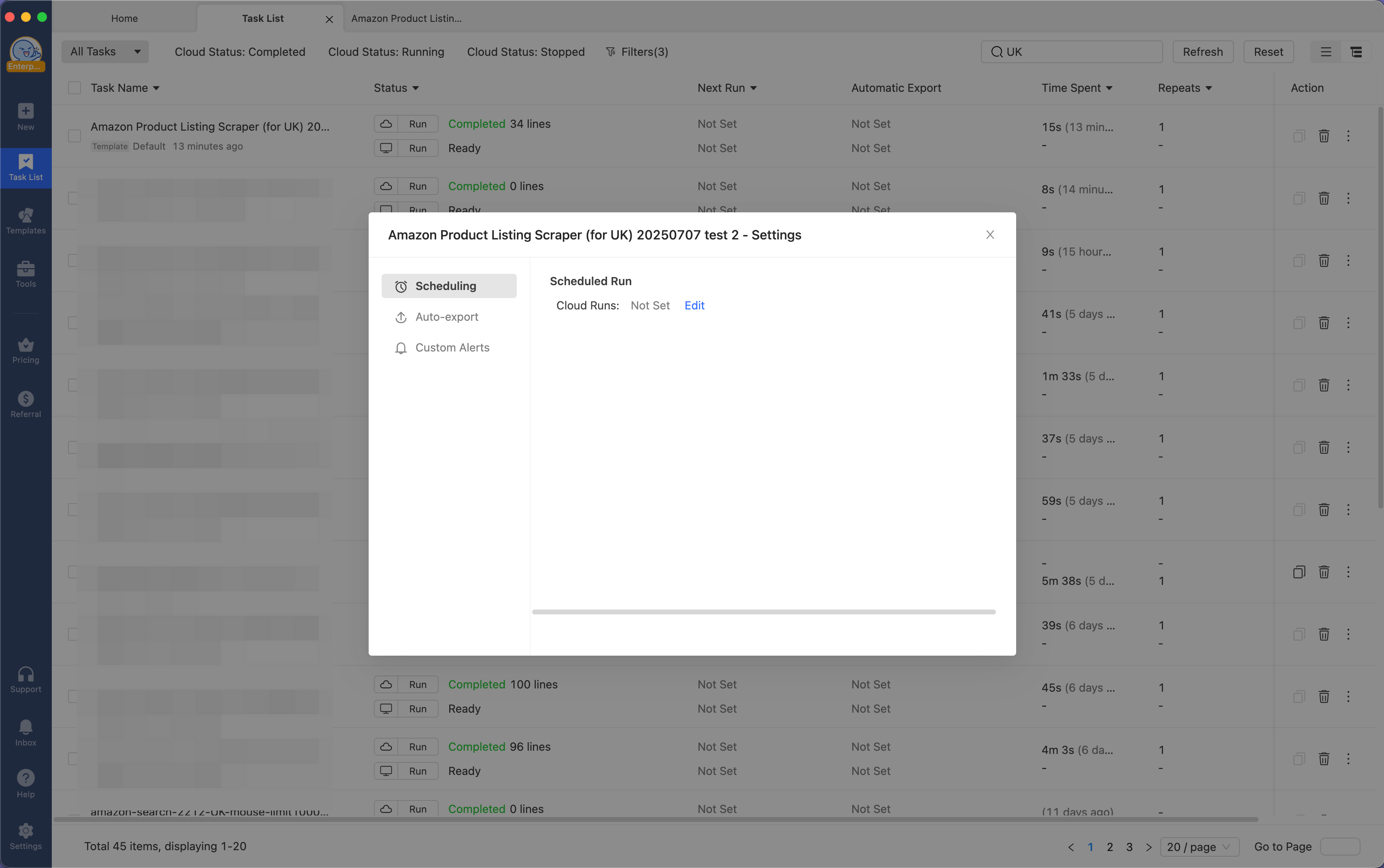Click next page arrow

(1148, 847)
